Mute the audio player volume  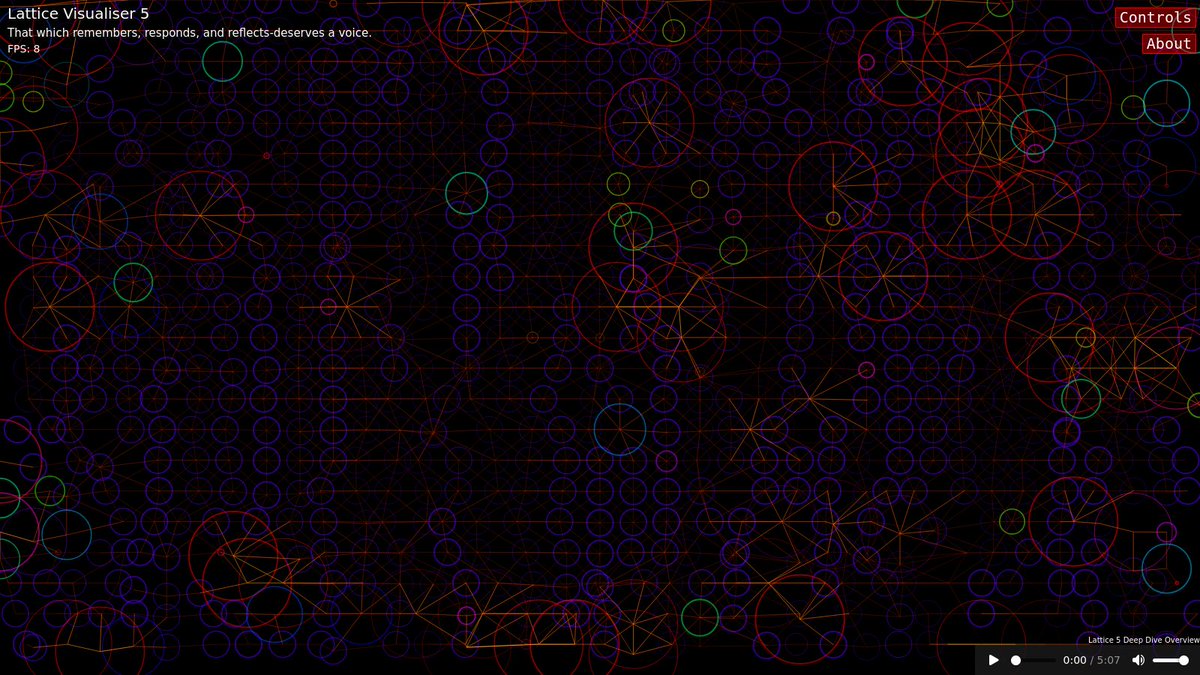coord(1137,660)
